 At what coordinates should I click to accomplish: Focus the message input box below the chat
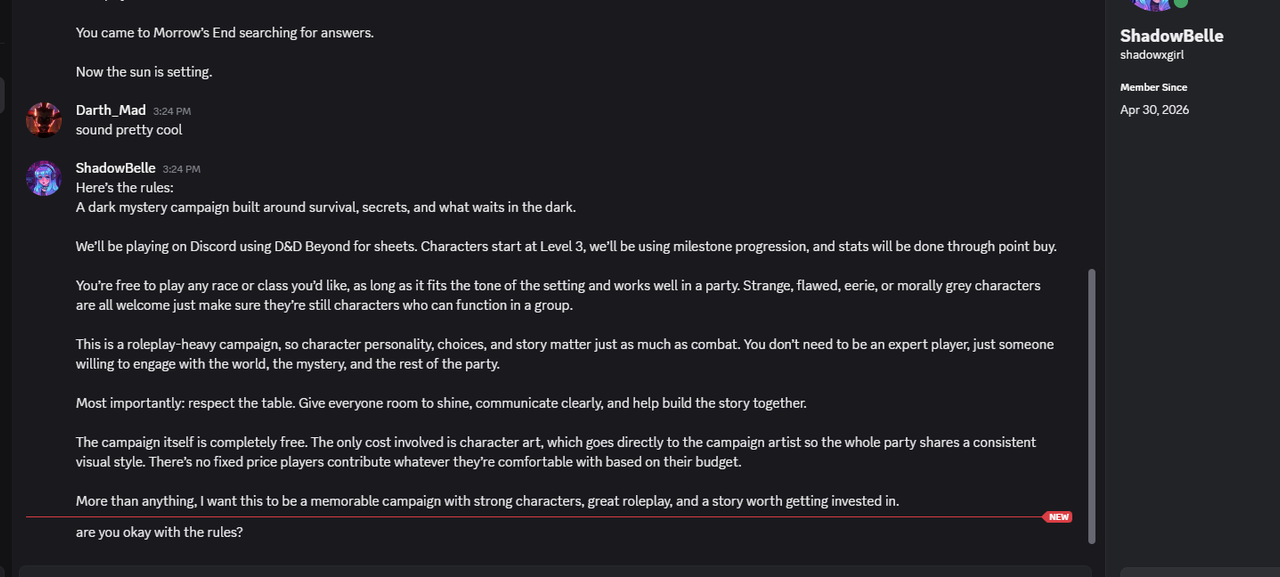[x=555, y=571]
